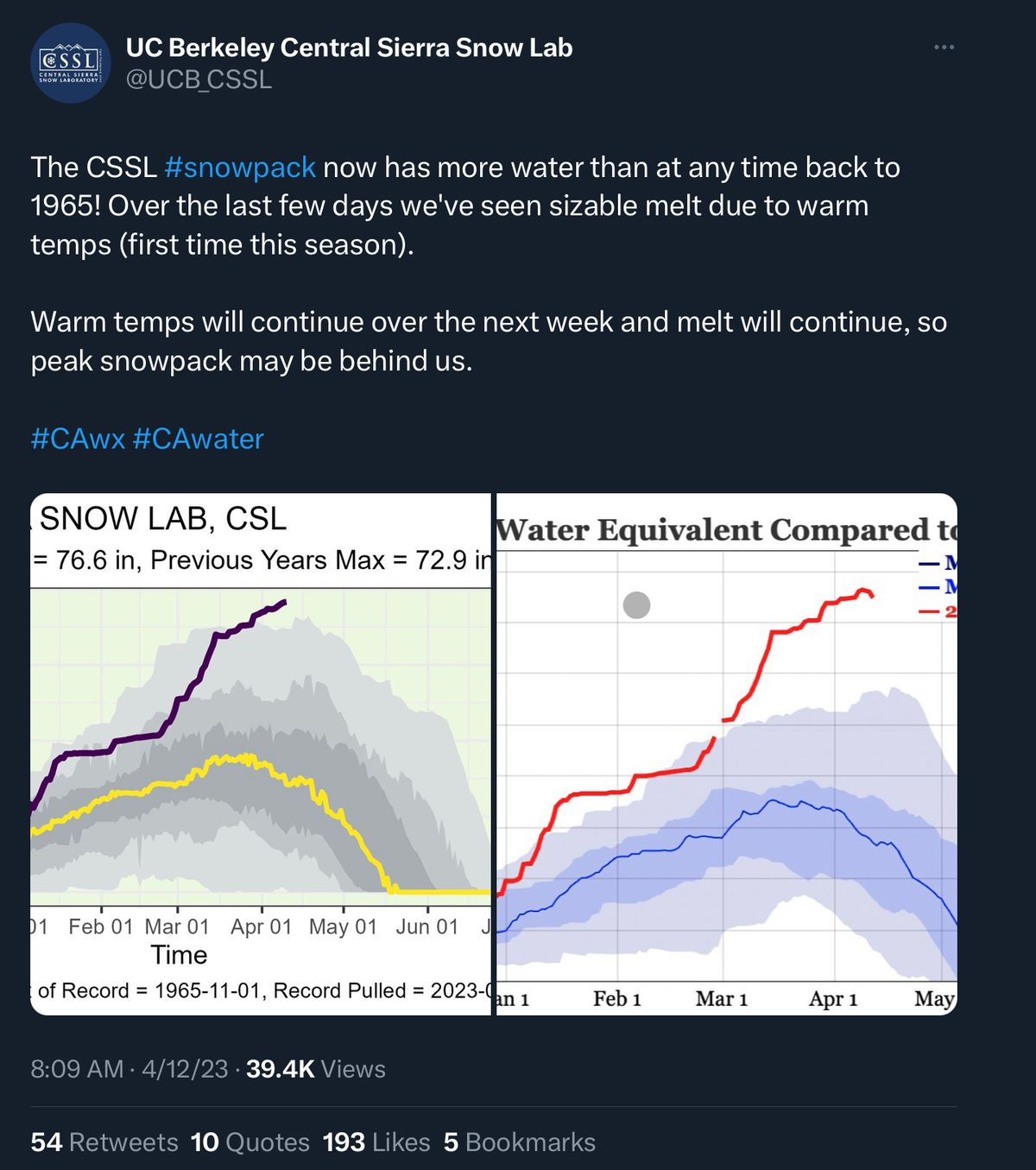Open the @UCB_CSSL handle link
Screen dimensions: 1036x1170
click(x=199, y=79)
